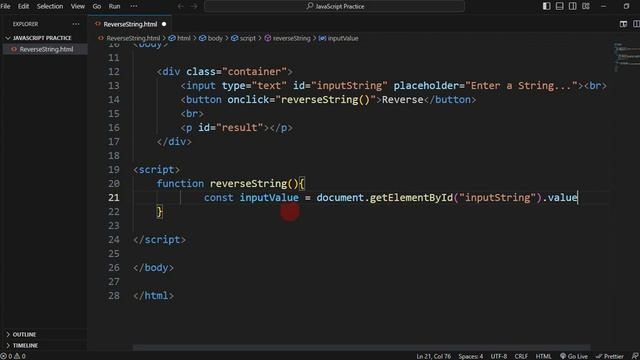The height and width of the screenshot is (360, 640).
Task: Click the ReverseString.html breadcrumb
Action: point(133,38)
